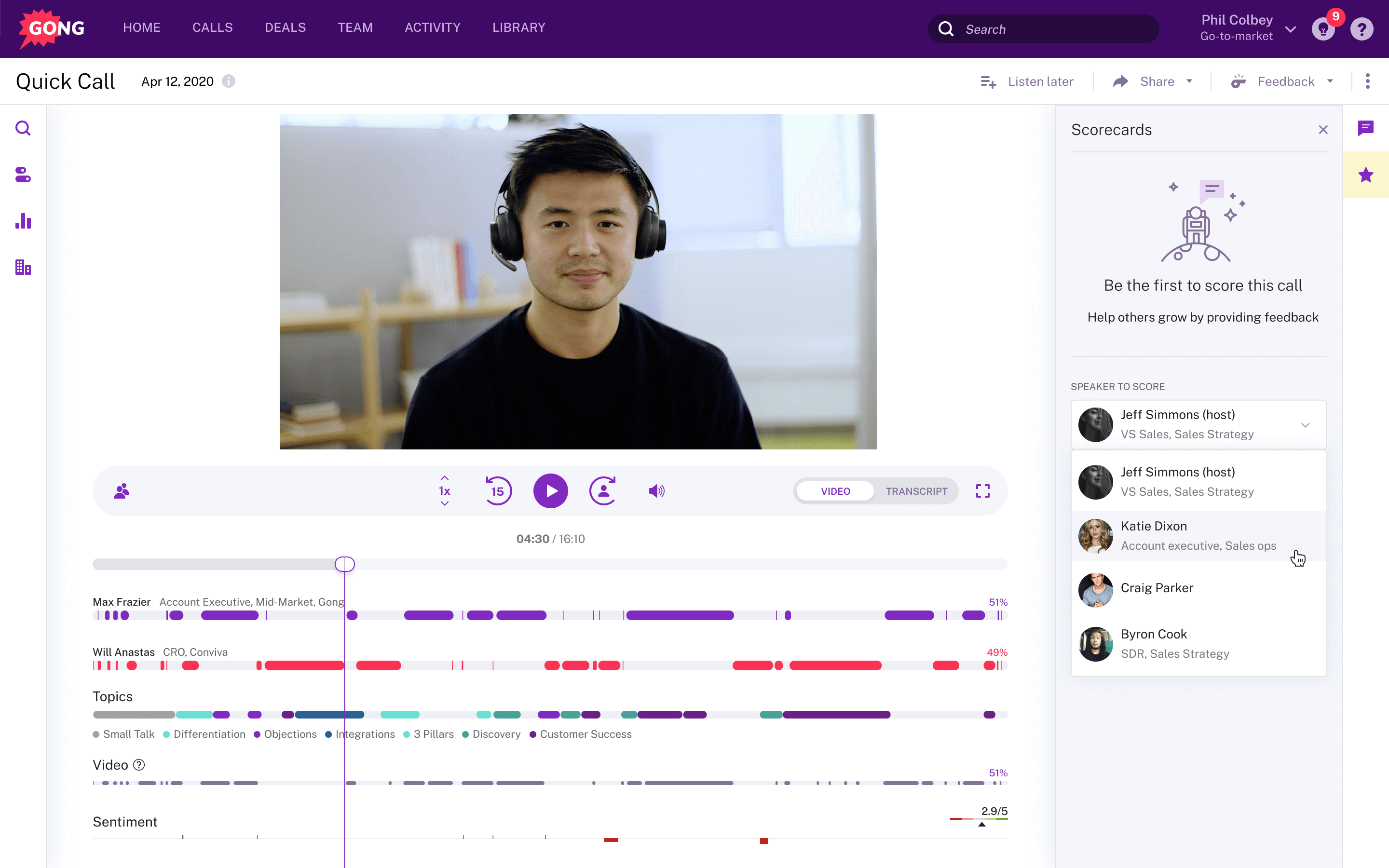Open the participants icon in player bar

121,491
